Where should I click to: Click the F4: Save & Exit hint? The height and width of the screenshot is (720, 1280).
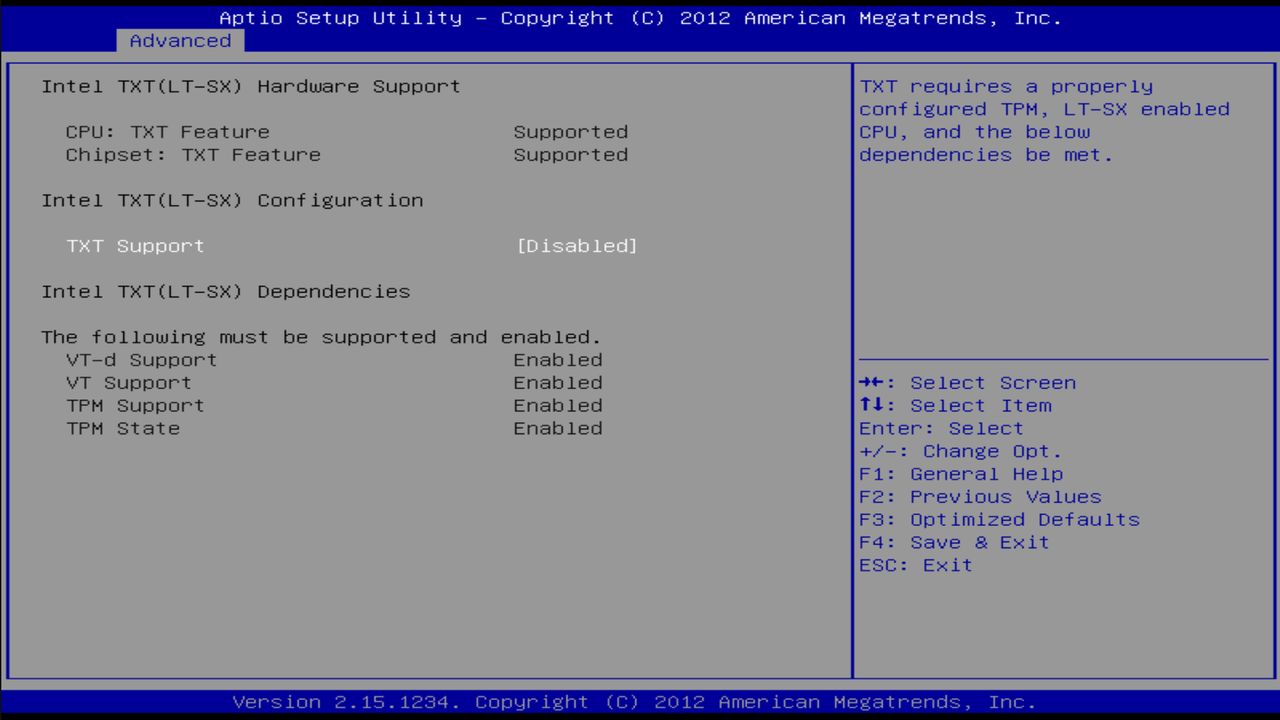[x=954, y=544]
